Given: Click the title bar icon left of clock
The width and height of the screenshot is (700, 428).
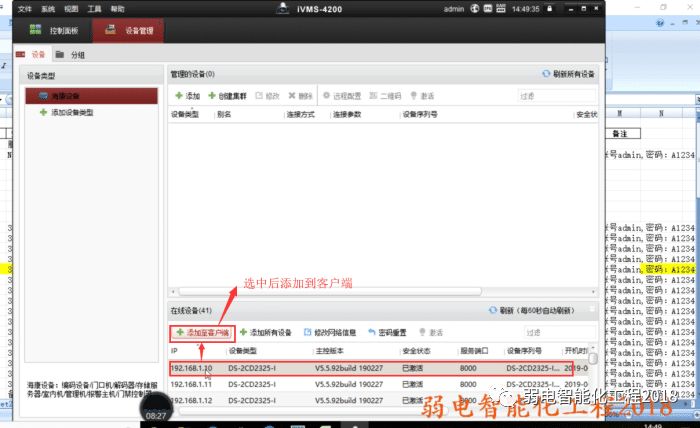Looking at the screenshot, I should pos(501,8).
